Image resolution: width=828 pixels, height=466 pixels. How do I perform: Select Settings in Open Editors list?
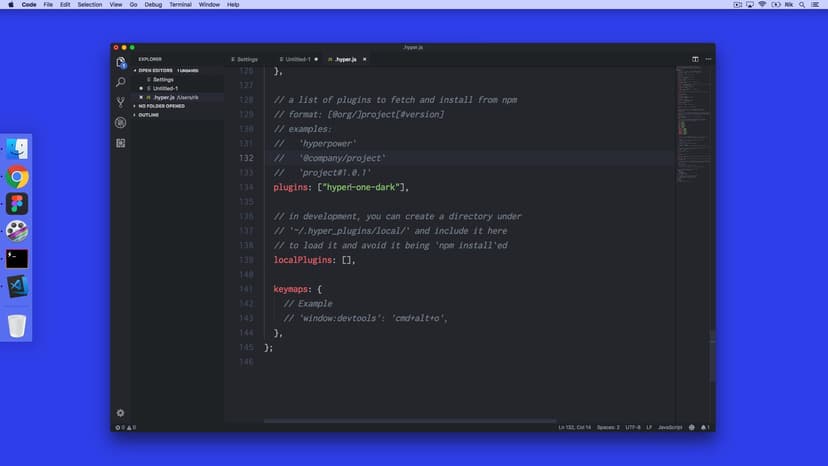coord(163,79)
